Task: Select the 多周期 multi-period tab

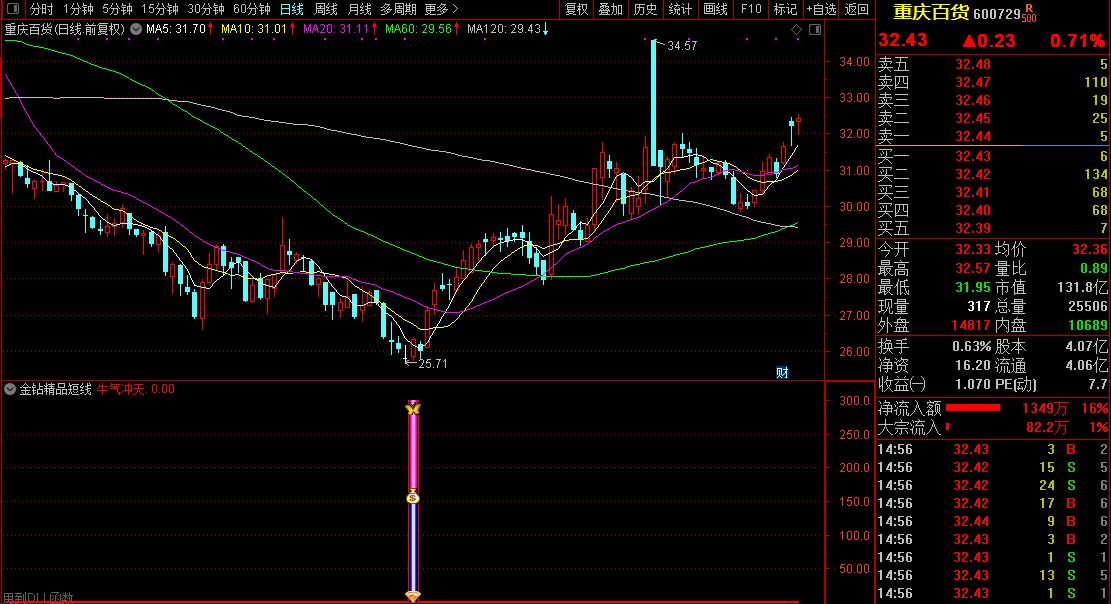Action: (x=398, y=9)
